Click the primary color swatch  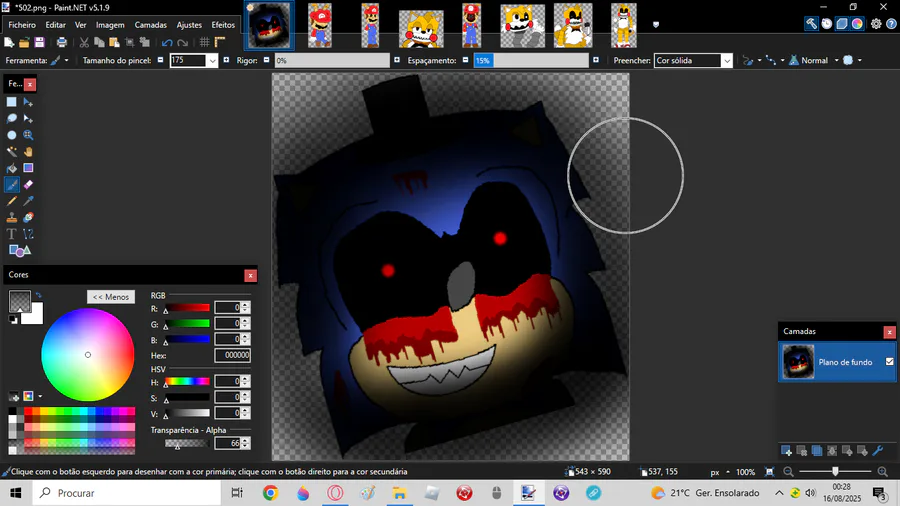coord(20,301)
